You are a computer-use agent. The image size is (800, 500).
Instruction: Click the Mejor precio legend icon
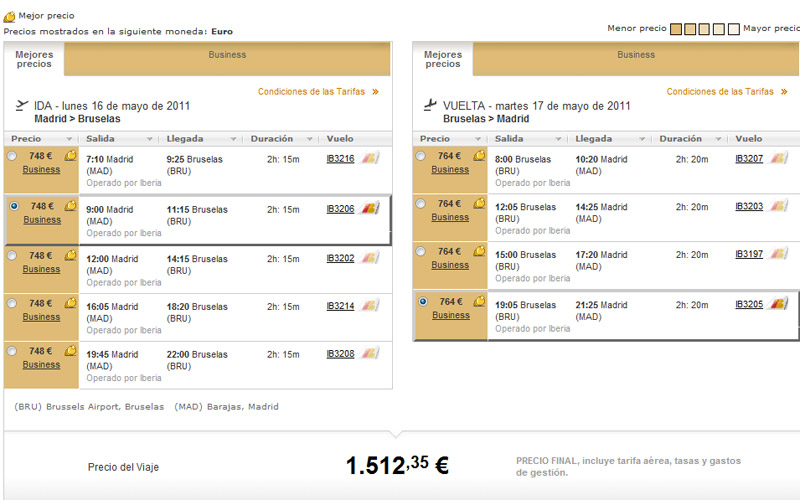(10, 16)
